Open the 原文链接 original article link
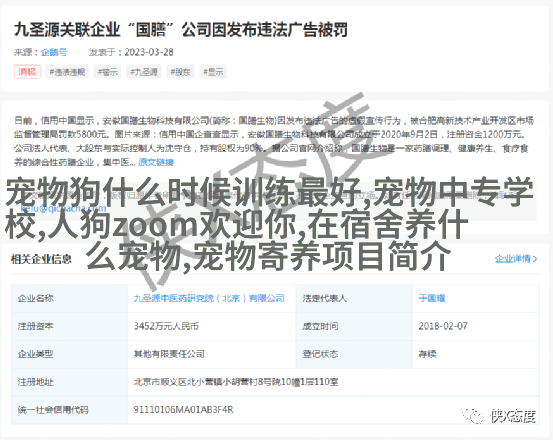The image size is (553, 440). pyautogui.click(x=156, y=162)
